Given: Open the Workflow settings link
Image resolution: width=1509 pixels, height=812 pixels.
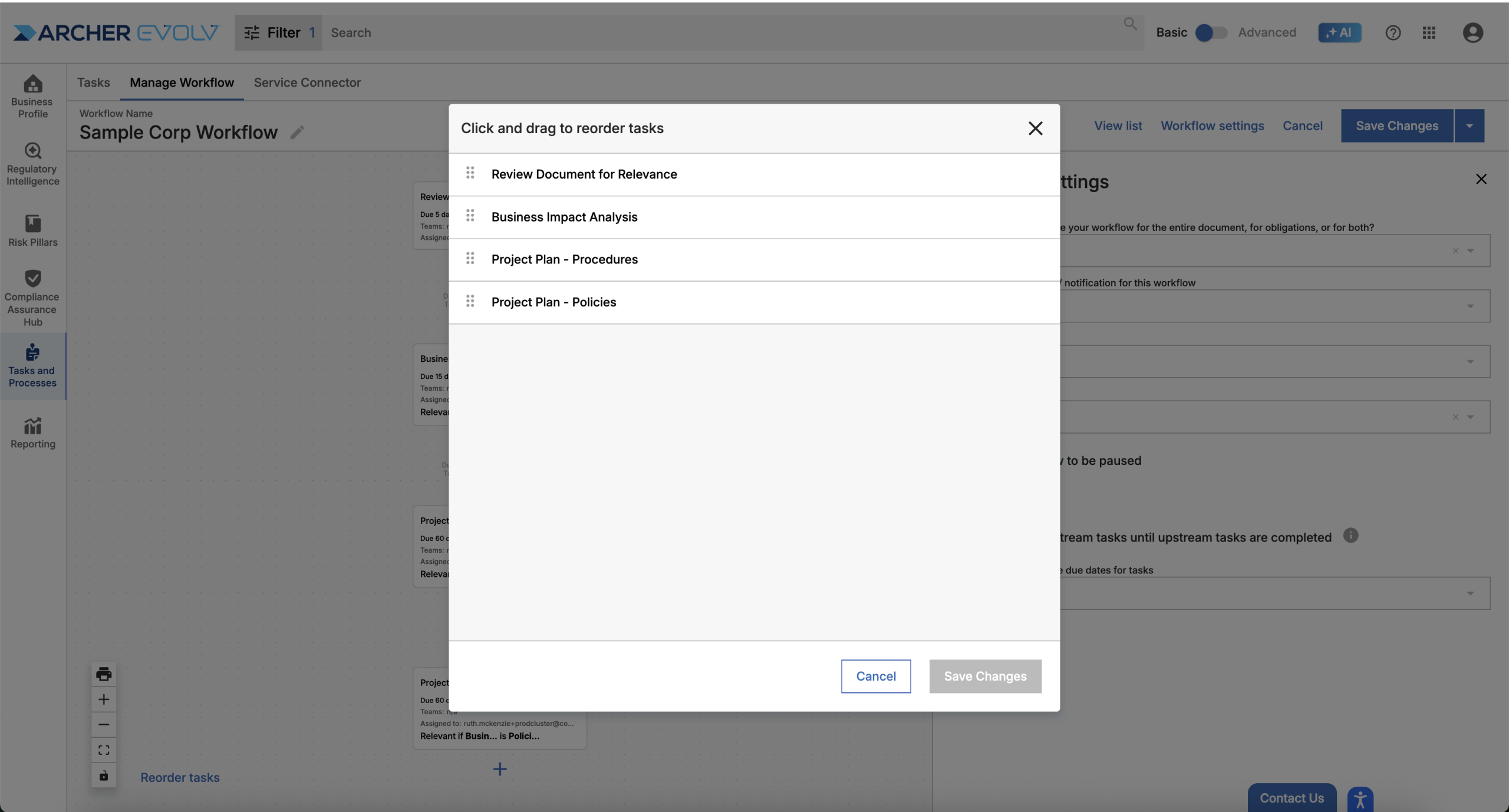Looking at the screenshot, I should tap(1212, 126).
